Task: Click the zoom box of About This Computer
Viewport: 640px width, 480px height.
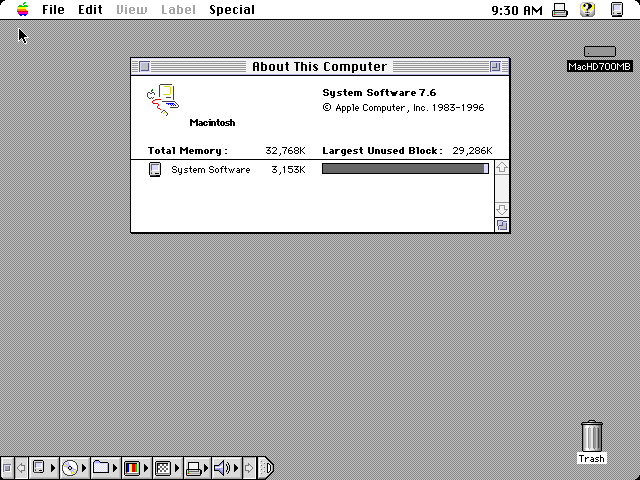Action: pos(495,66)
